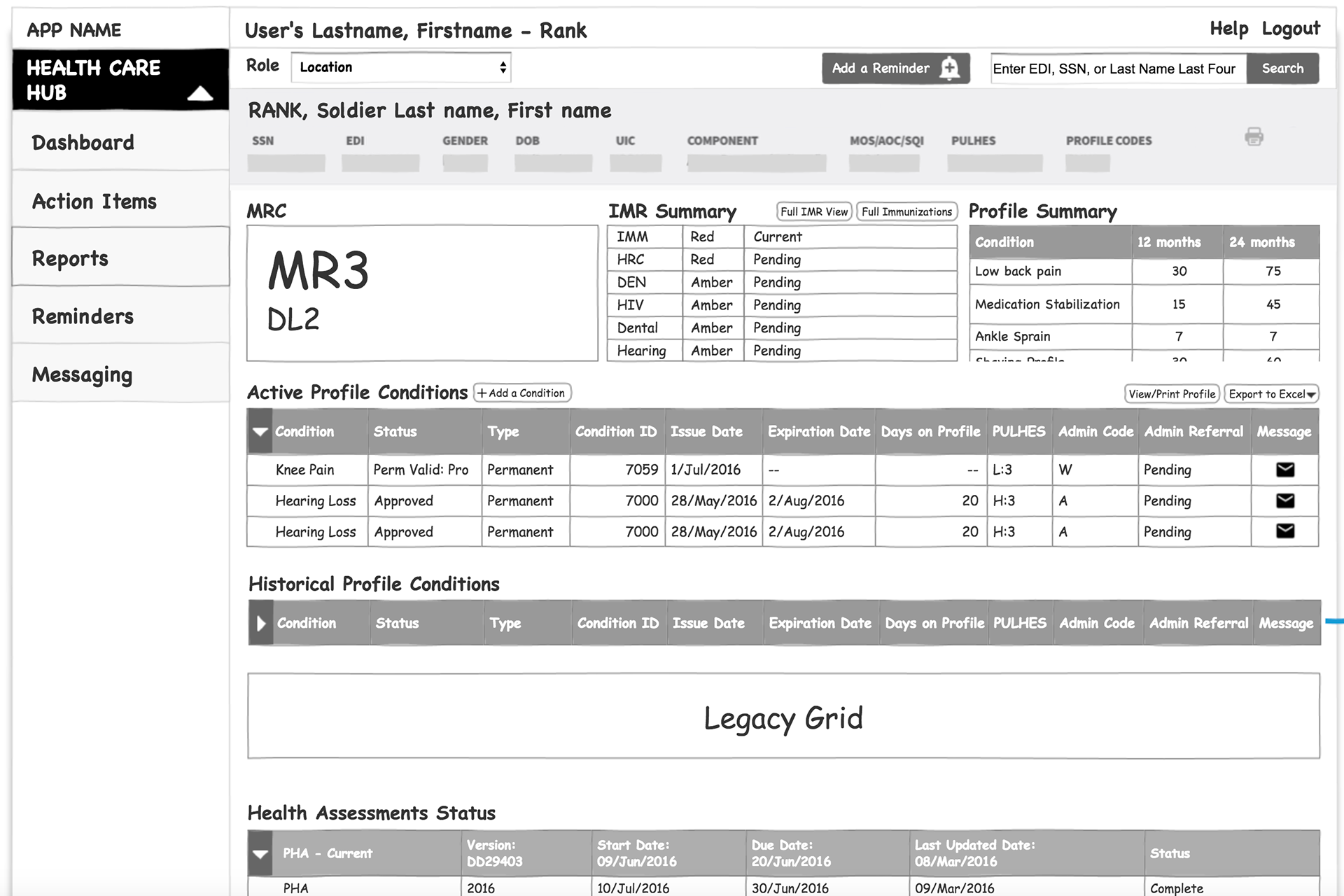
Task: Open message envelope for Knee Pain row
Action: [x=1285, y=470]
